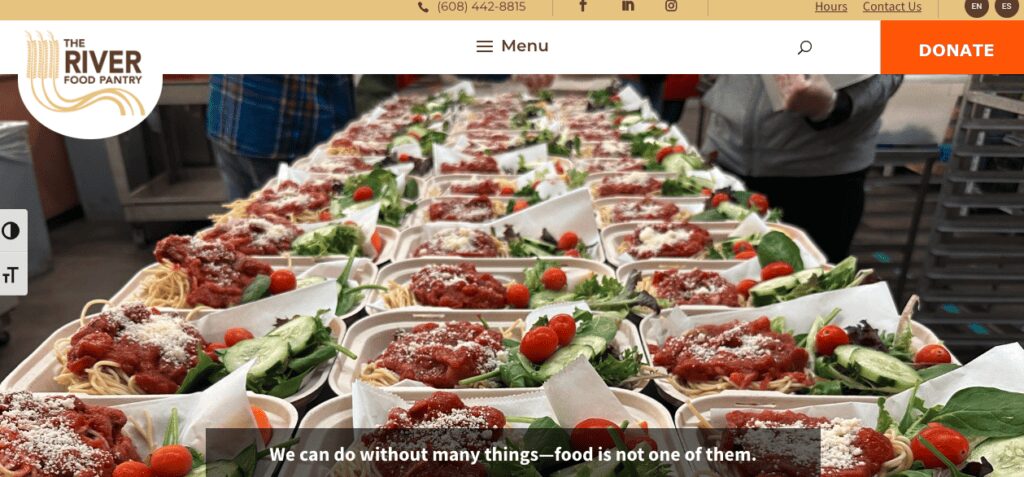Toggle high contrast mode
Viewport: 1024px width, 477px height.
pyautogui.click(x=11, y=231)
